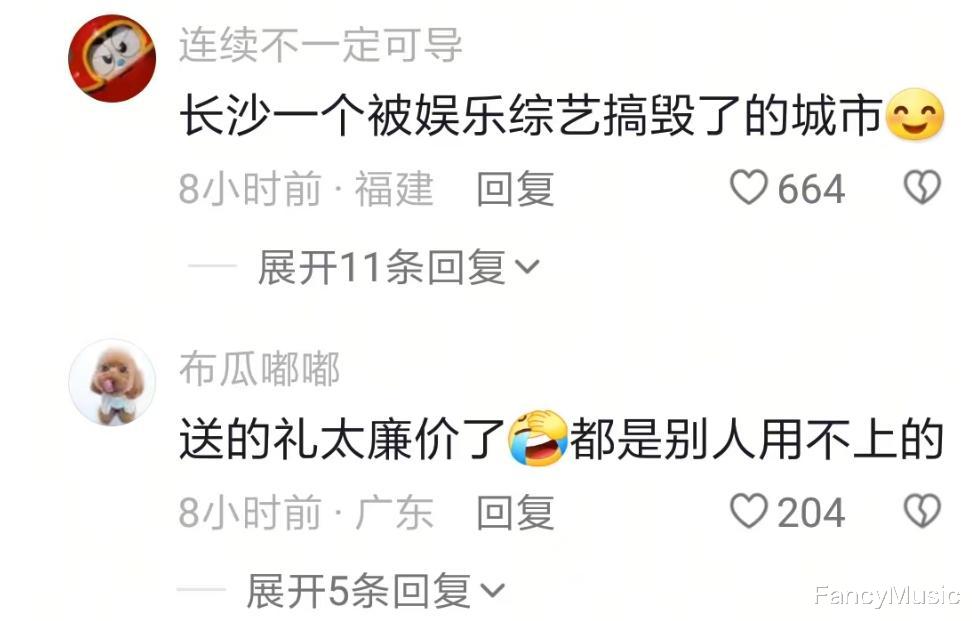
Task: Dislike the comment about 长沙
Action: pos(922,187)
